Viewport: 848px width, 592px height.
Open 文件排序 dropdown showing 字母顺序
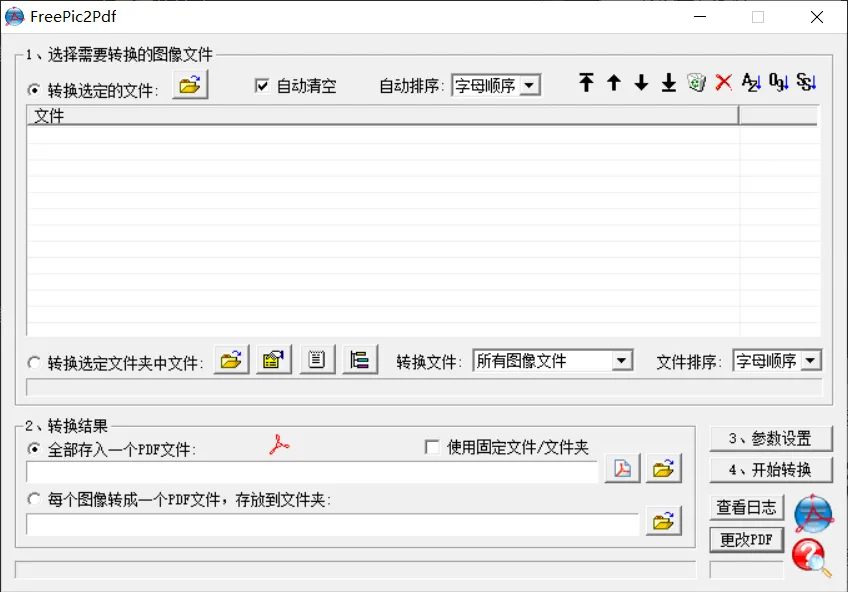[x=777, y=361]
